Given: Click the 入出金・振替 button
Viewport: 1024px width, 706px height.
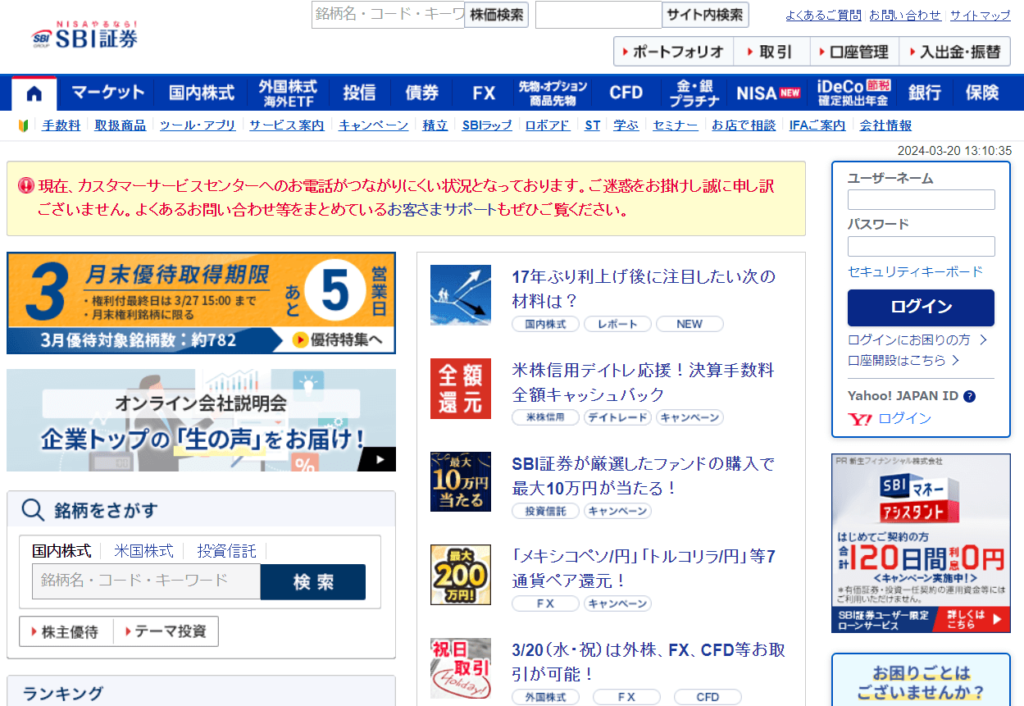Looking at the screenshot, I should point(955,52).
